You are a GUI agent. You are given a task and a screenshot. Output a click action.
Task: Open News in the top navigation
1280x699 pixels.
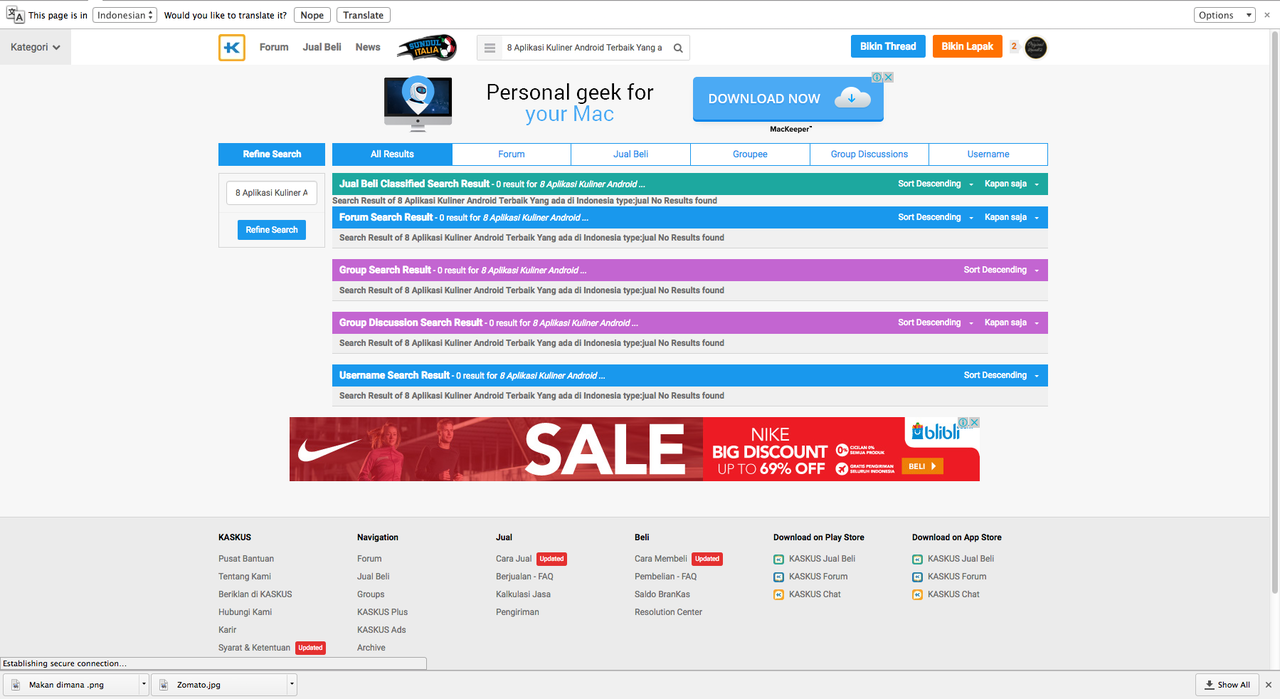pyautogui.click(x=368, y=47)
